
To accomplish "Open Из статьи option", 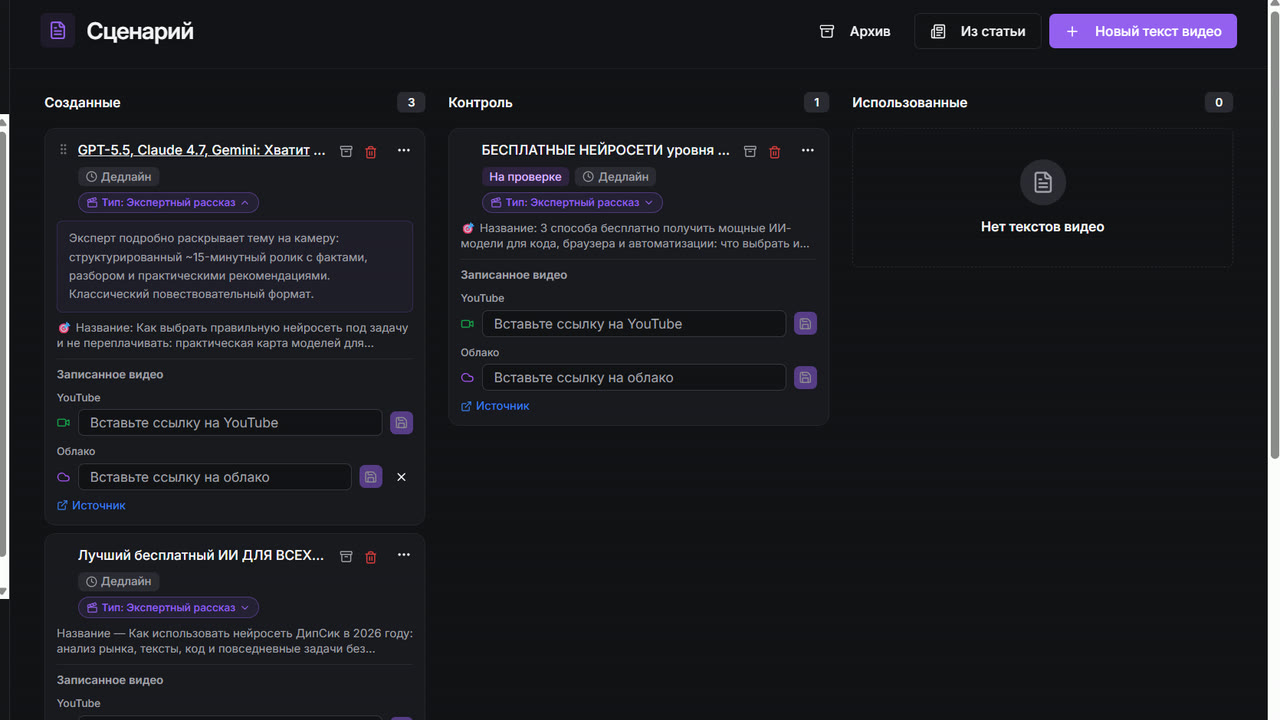I will pyautogui.click(x=977, y=31).
